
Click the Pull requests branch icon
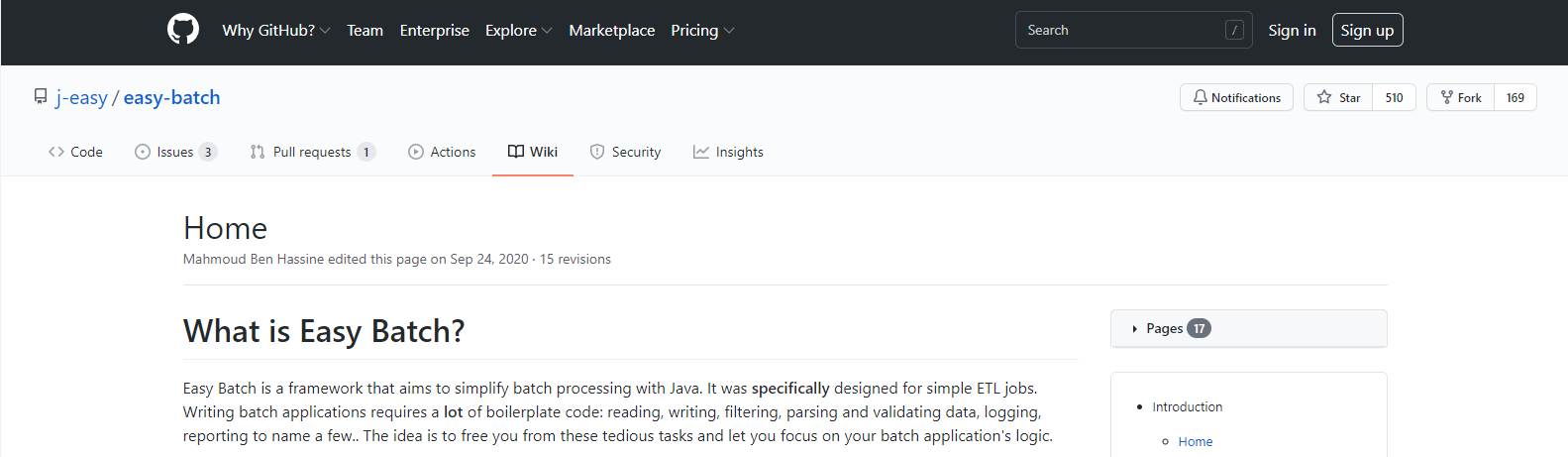pyautogui.click(x=258, y=152)
